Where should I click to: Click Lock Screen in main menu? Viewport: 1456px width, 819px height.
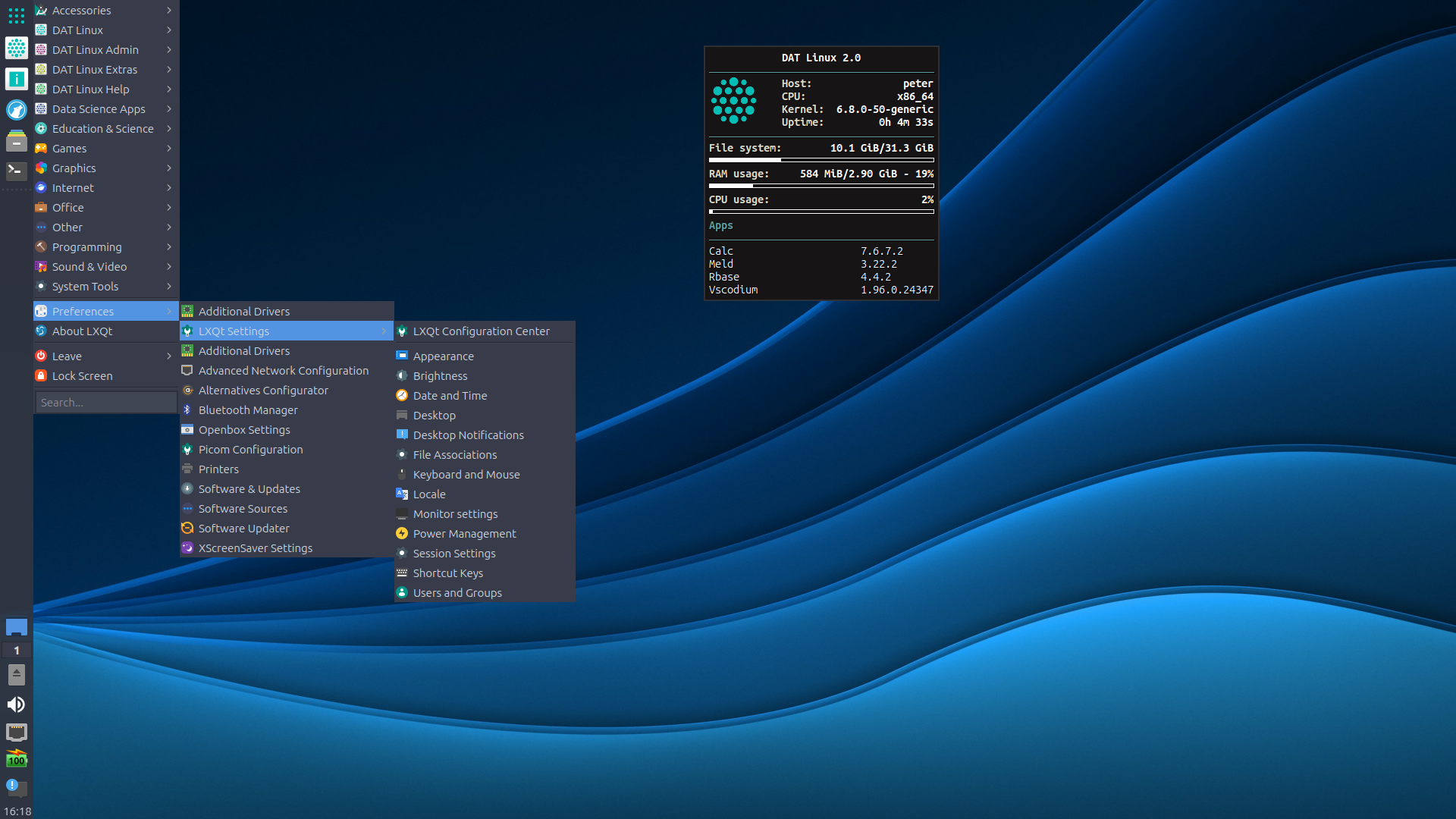(x=105, y=375)
